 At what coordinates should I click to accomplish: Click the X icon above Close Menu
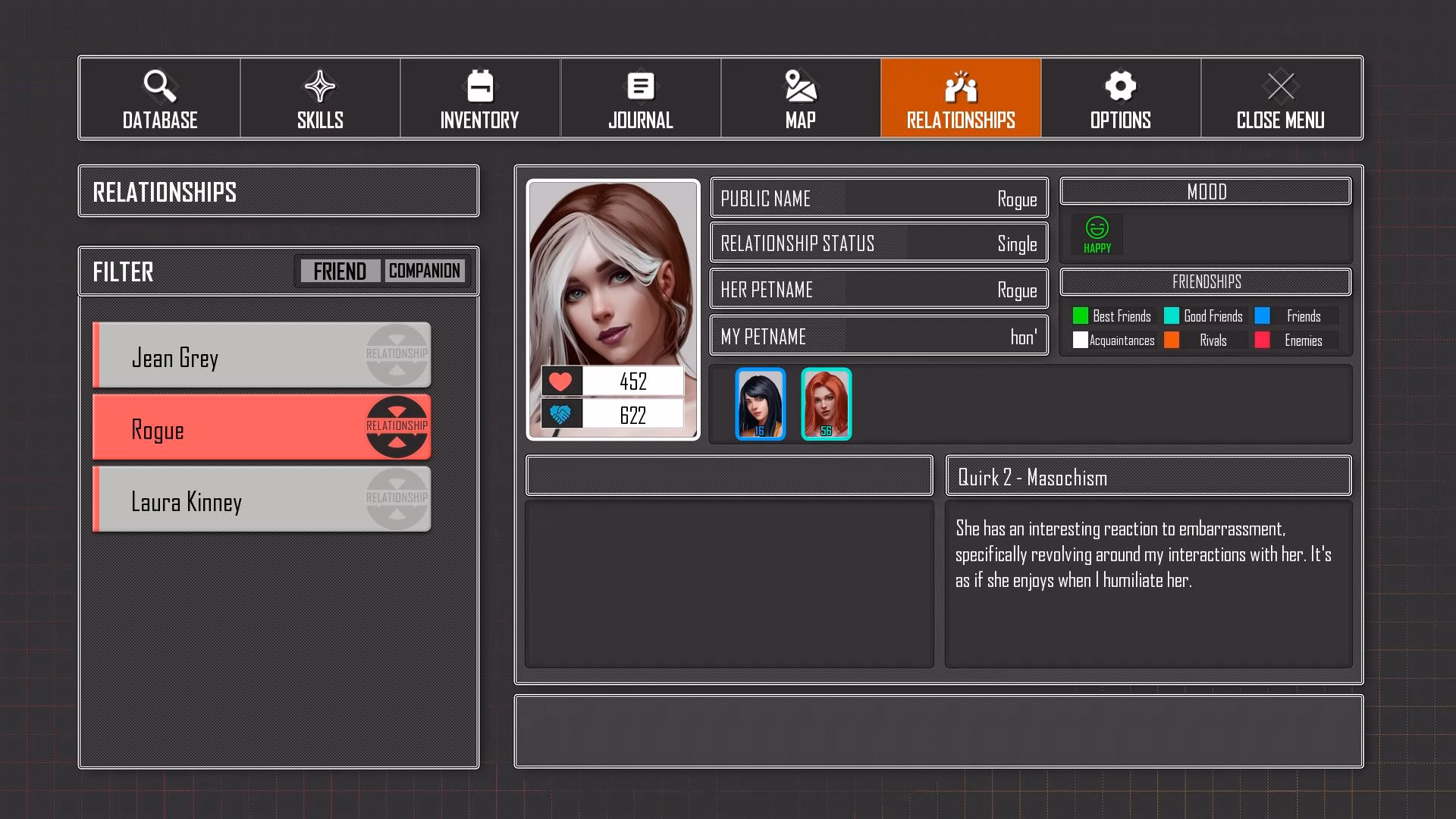click(1281, 86)
